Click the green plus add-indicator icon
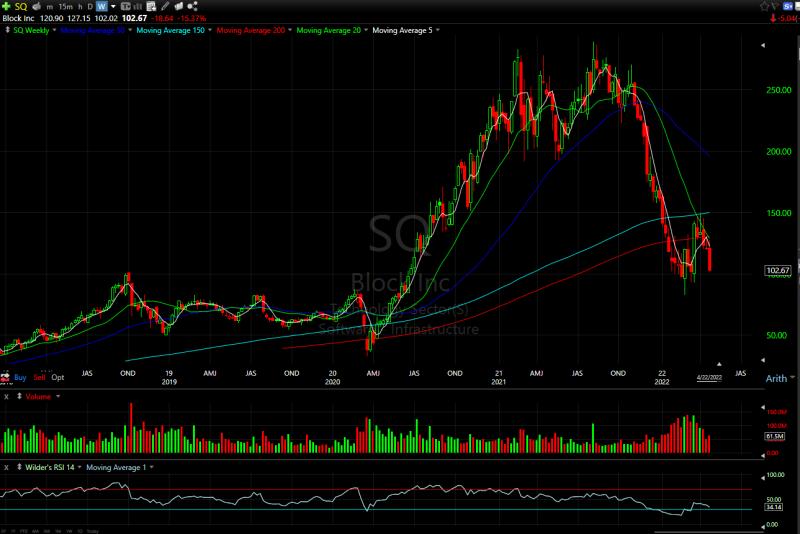Screen dimensions: 800x534 6,6
